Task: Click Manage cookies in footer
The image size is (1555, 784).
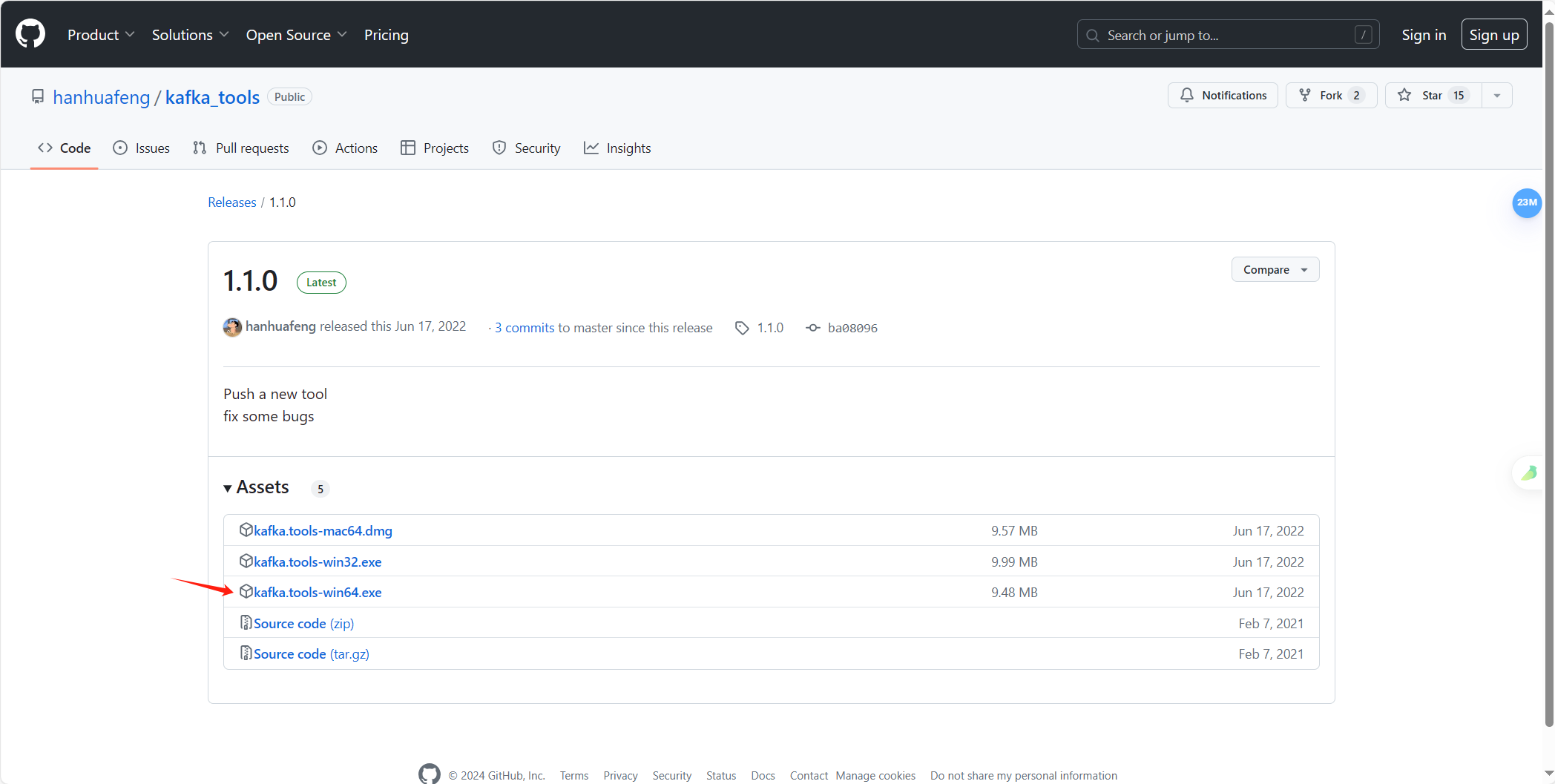Action: click(x=875, y=775)
